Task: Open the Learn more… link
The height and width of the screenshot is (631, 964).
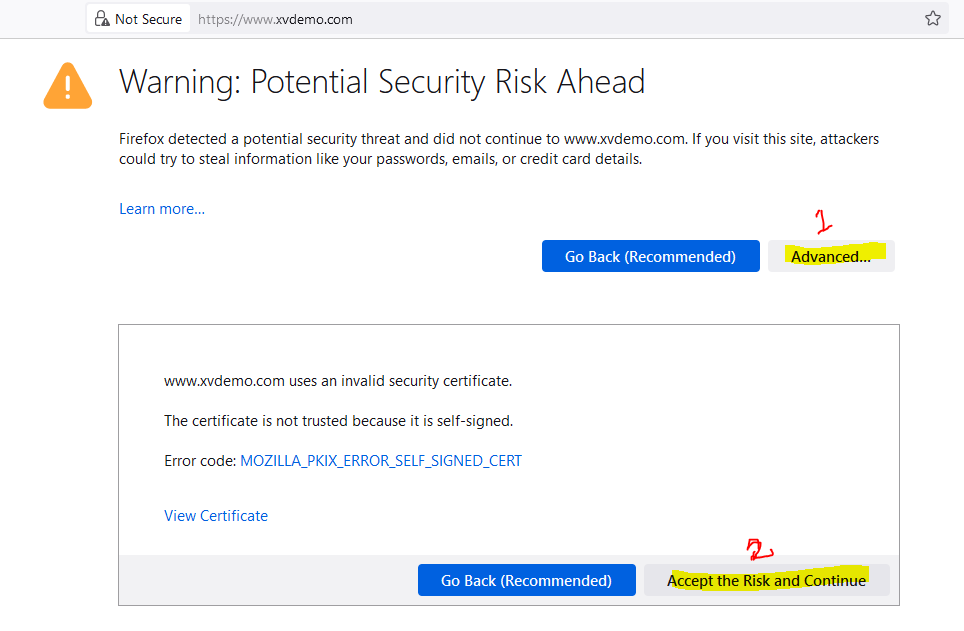Action: pyautogui.click(x=162, y=209)
